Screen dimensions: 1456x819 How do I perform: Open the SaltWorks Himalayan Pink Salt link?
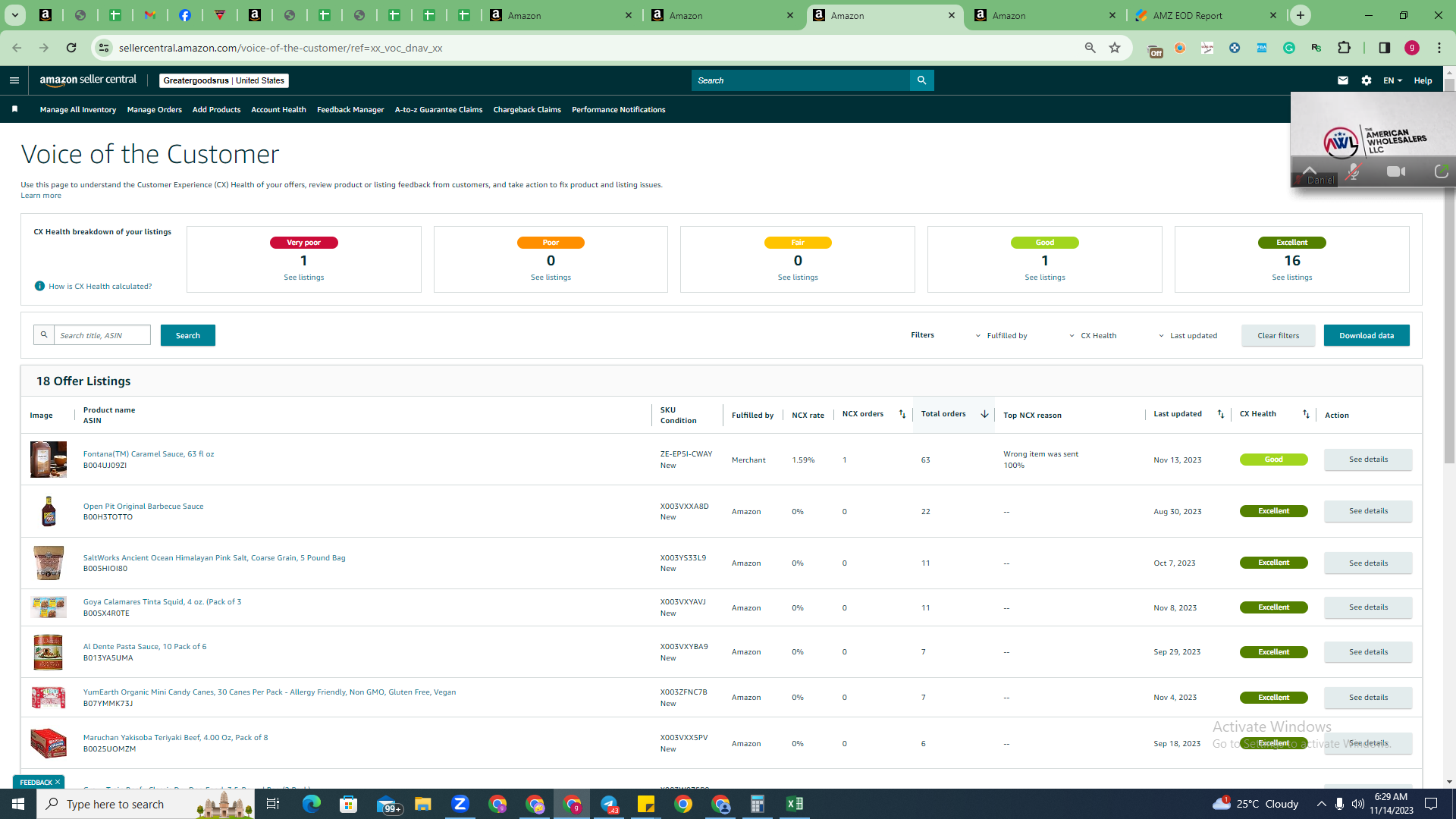214,558
